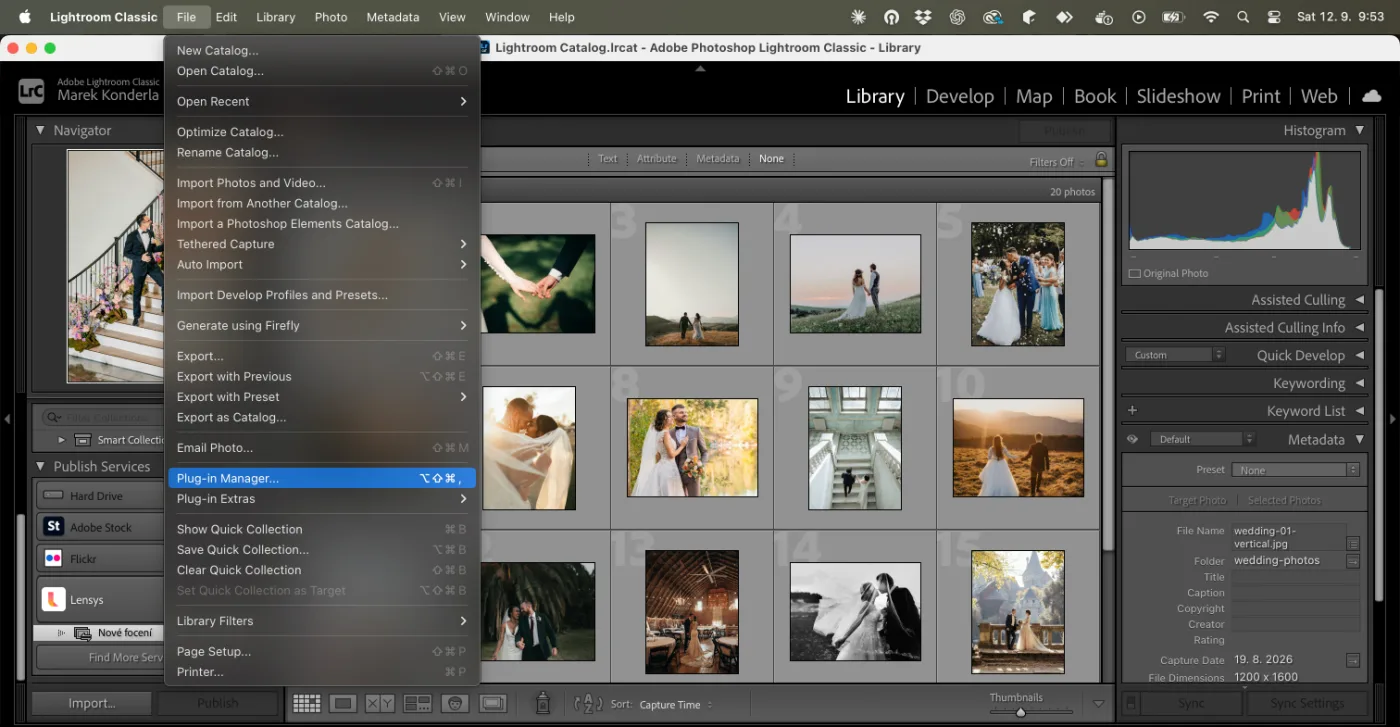Switch to the Develop module

coord(960,96)
